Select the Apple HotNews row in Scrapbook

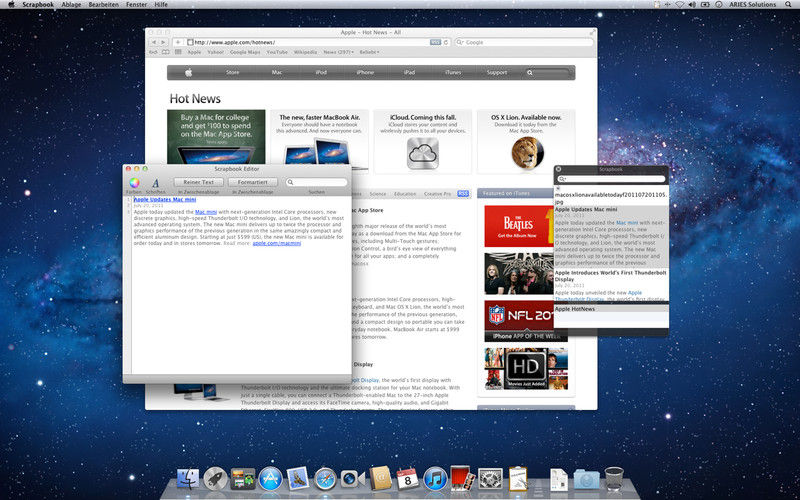(x=611, y=309)
